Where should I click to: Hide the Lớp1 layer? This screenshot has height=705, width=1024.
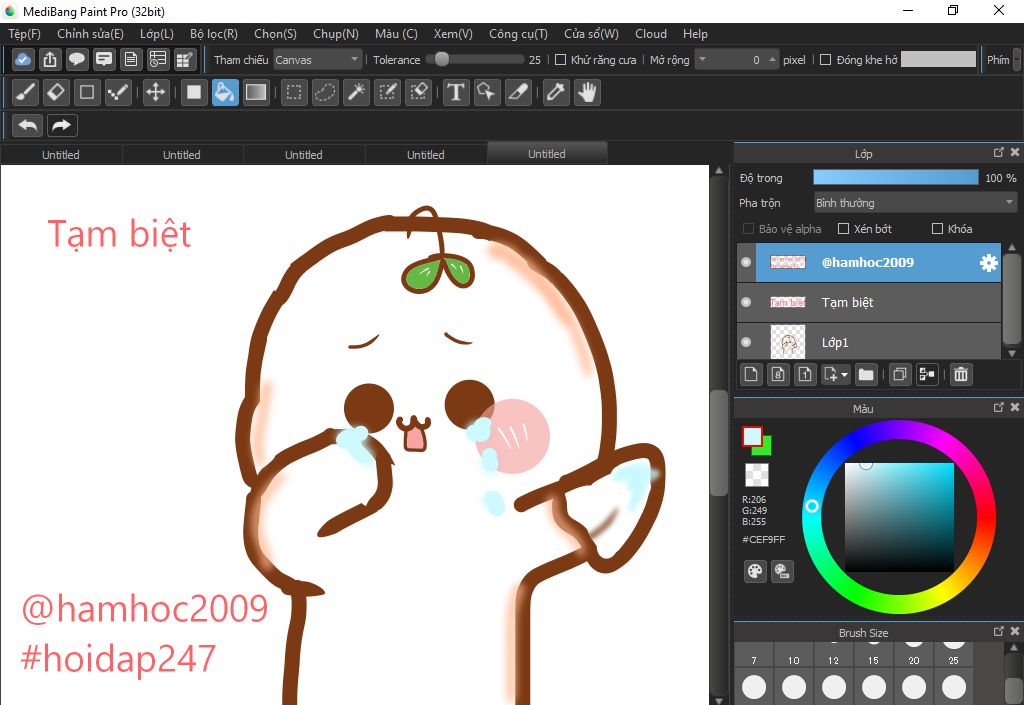746,342
